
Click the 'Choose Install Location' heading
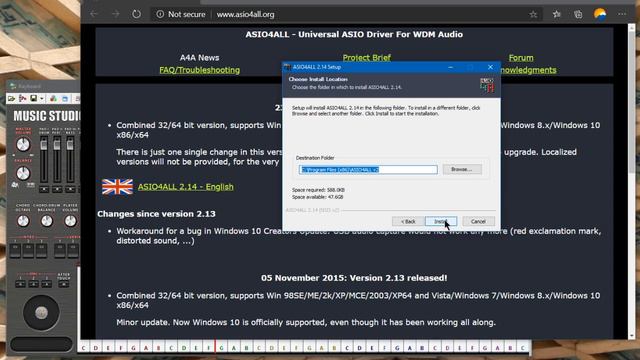pos(318,79)
